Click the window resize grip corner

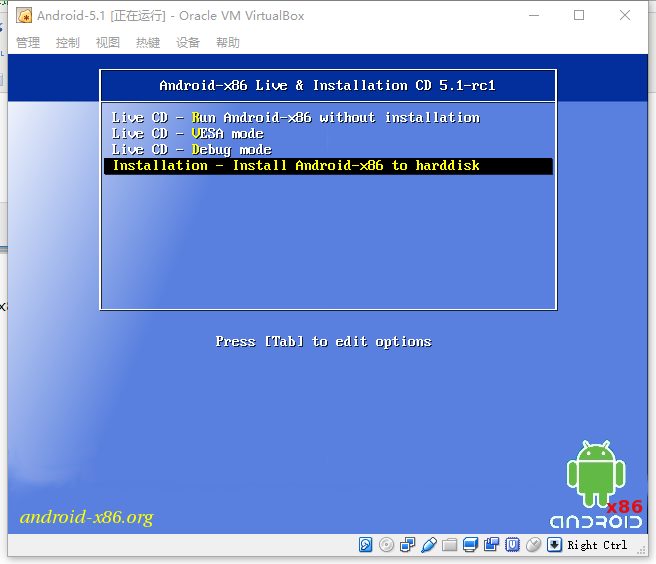click(x=642, y=550)
